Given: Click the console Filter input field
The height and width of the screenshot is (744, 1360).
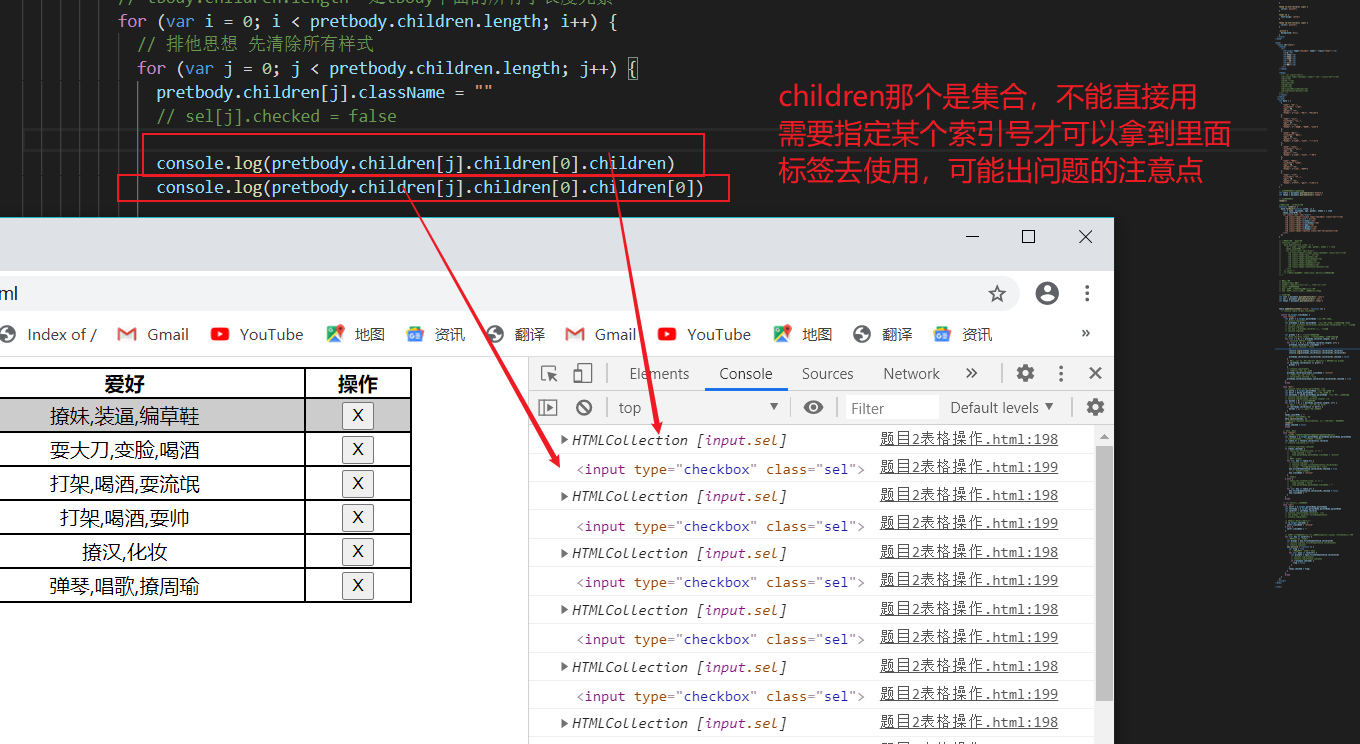Looking at the screenshot, I should coord(892,407).
